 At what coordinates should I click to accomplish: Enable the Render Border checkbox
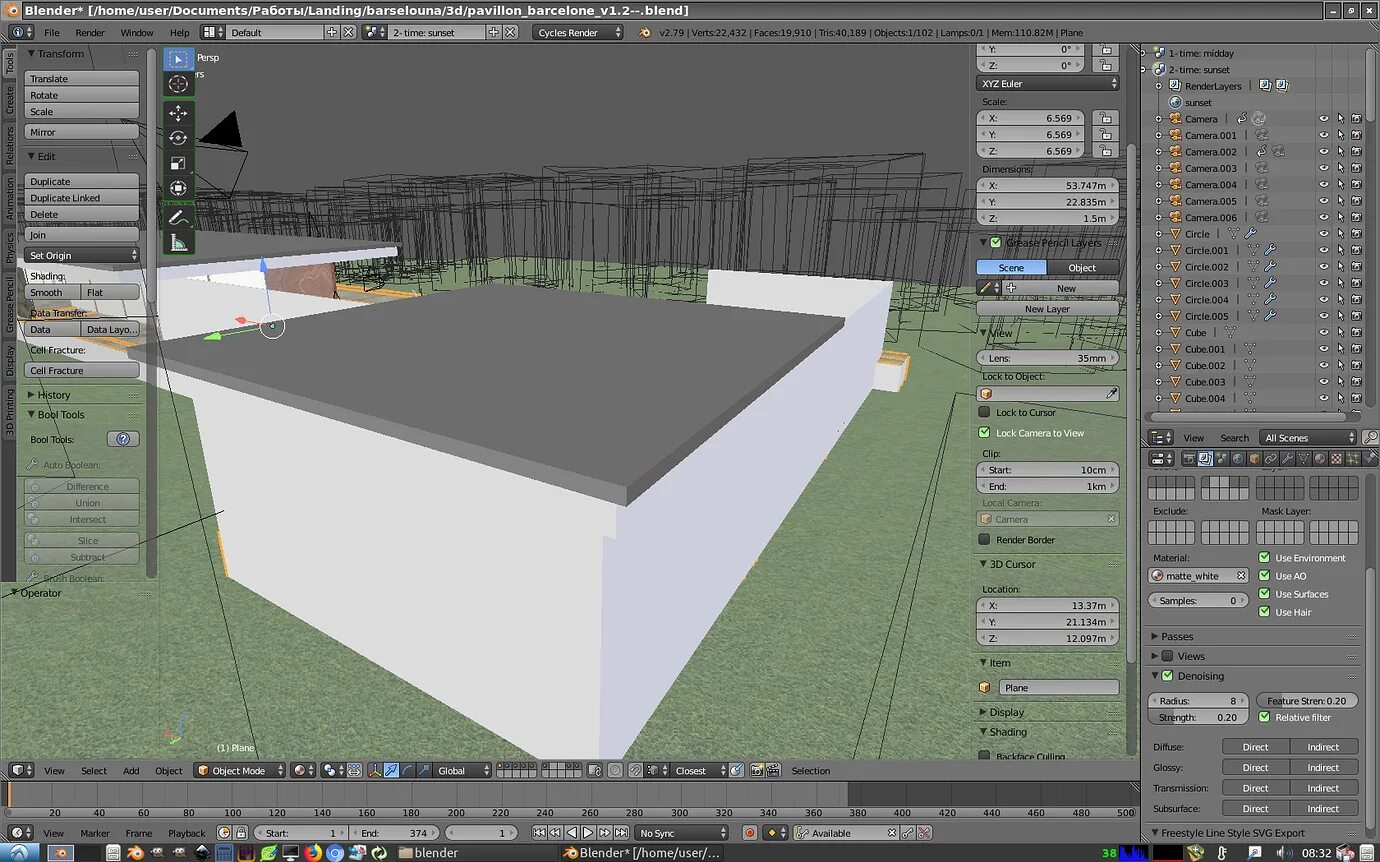[984, 540]
